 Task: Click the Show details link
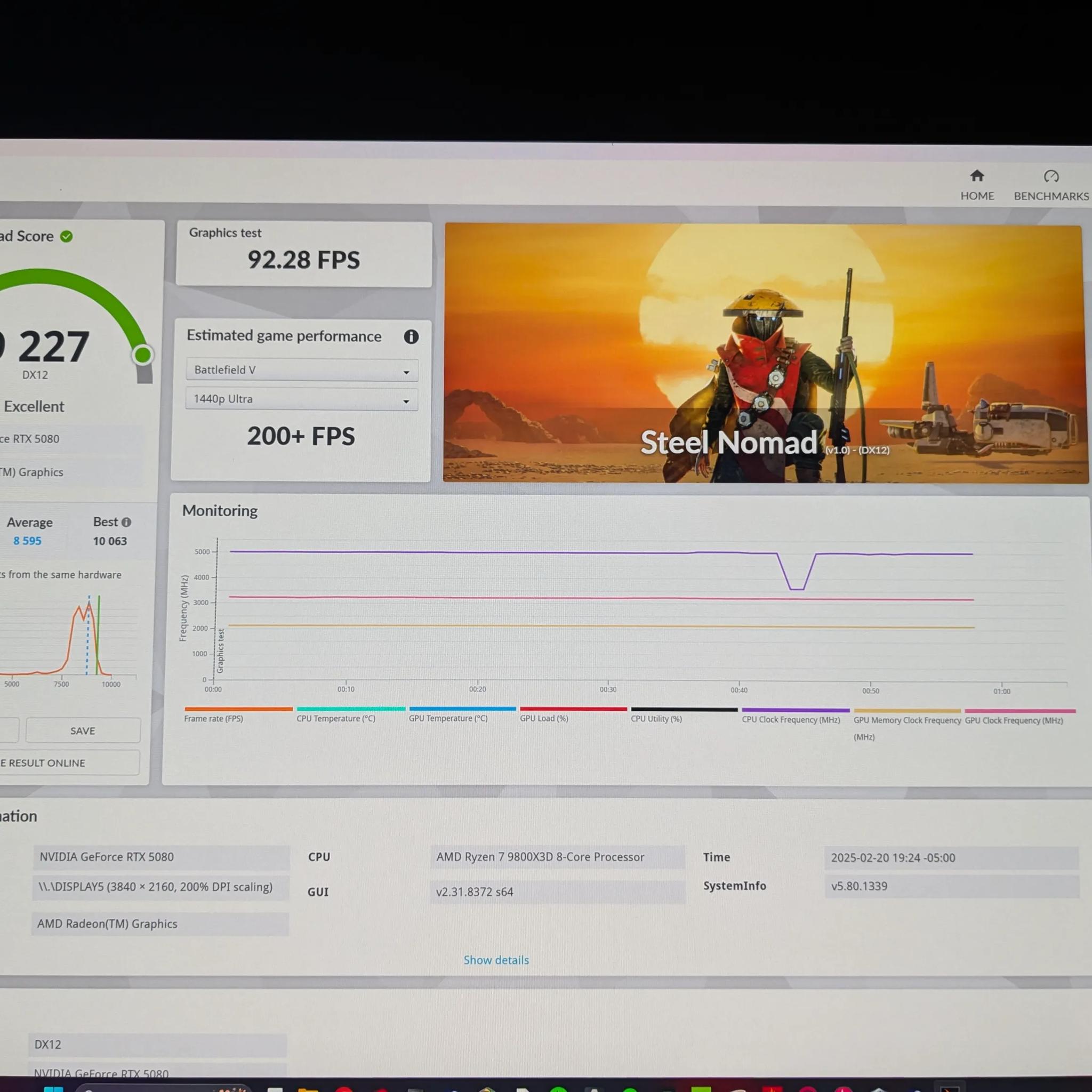pos(496,960)
